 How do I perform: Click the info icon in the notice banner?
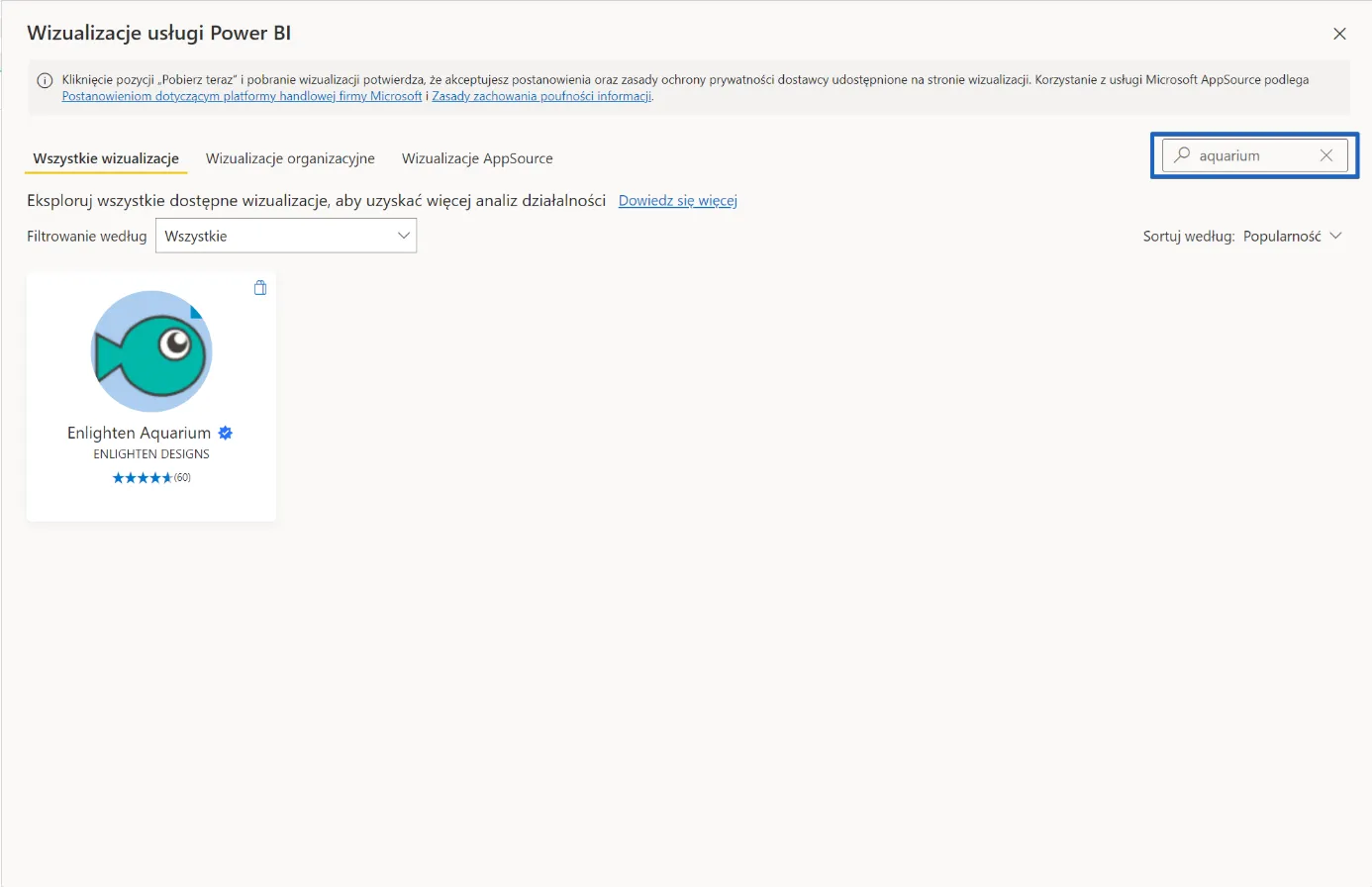click(45, 81)
